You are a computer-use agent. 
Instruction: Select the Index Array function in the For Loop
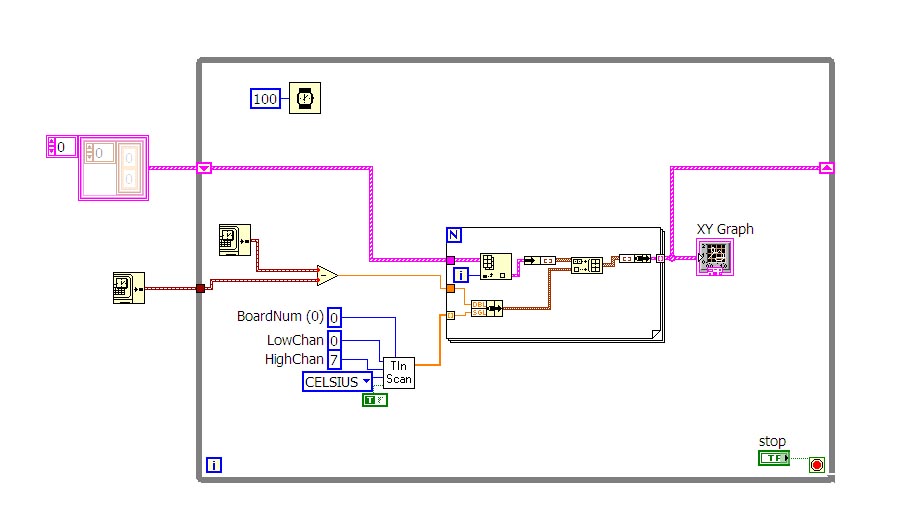pyautogui.click(x=496, y=266)
